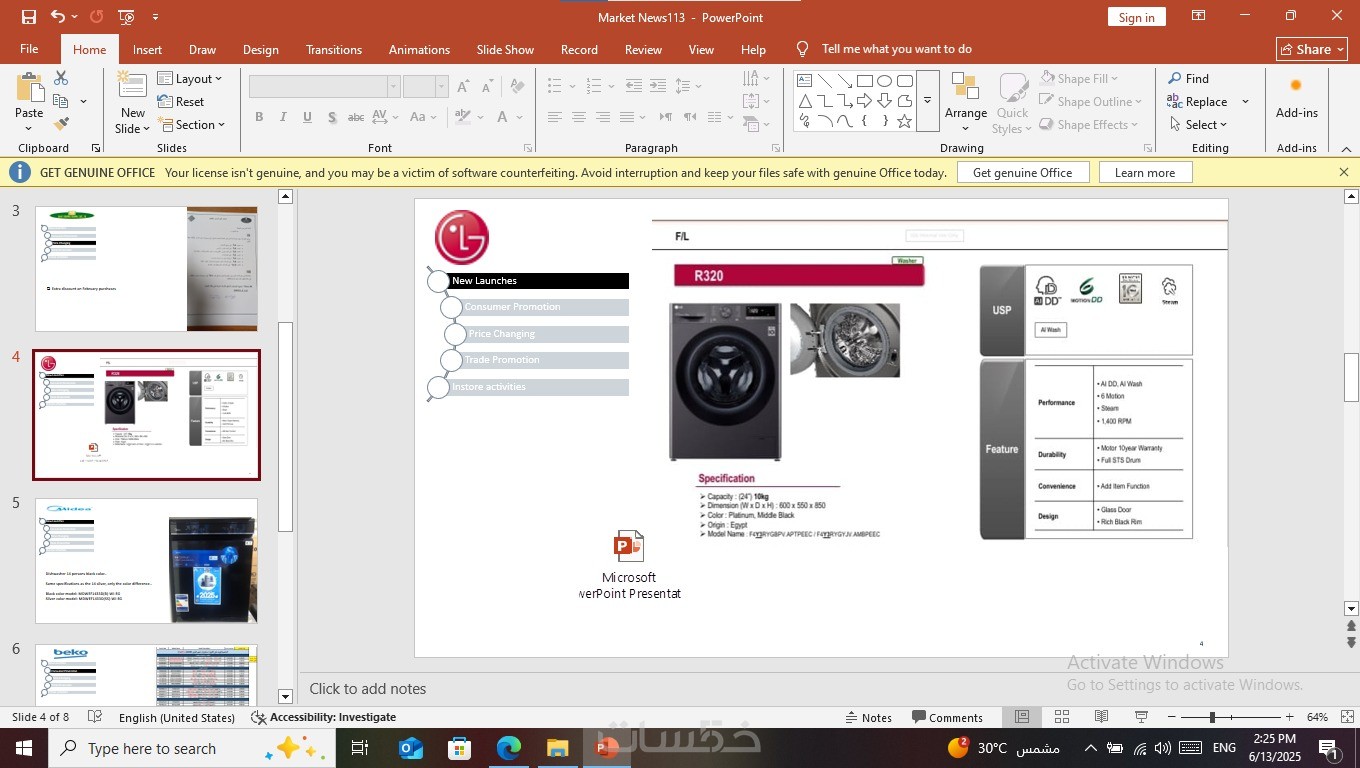Start Slide Show from status bar
The image size is (1360, 768).
[1141, 717]
